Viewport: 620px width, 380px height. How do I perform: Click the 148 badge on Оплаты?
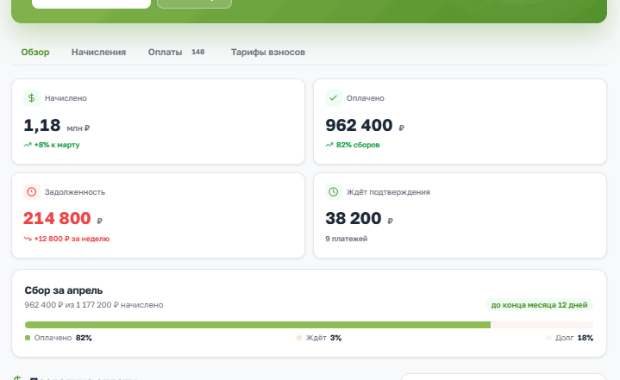coord(198,52)
